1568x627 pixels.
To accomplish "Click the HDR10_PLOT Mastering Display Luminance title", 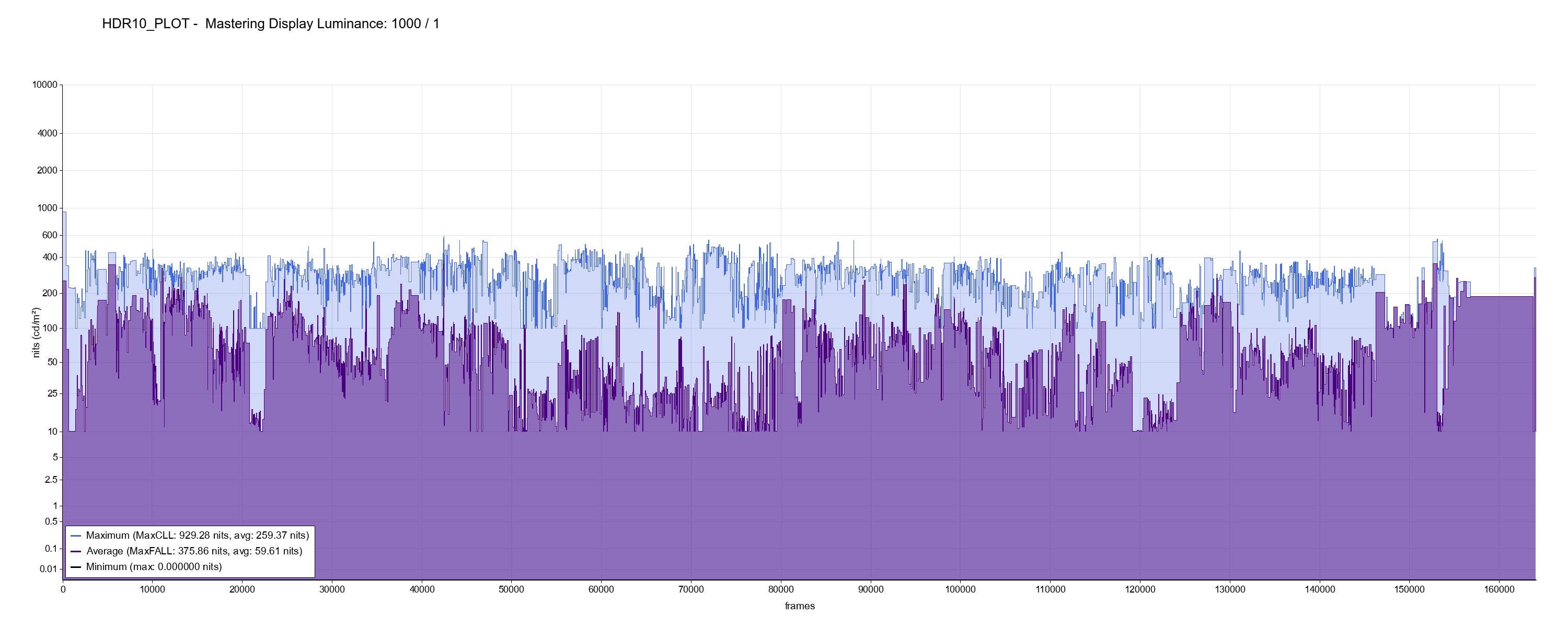I will click(270, 24).
